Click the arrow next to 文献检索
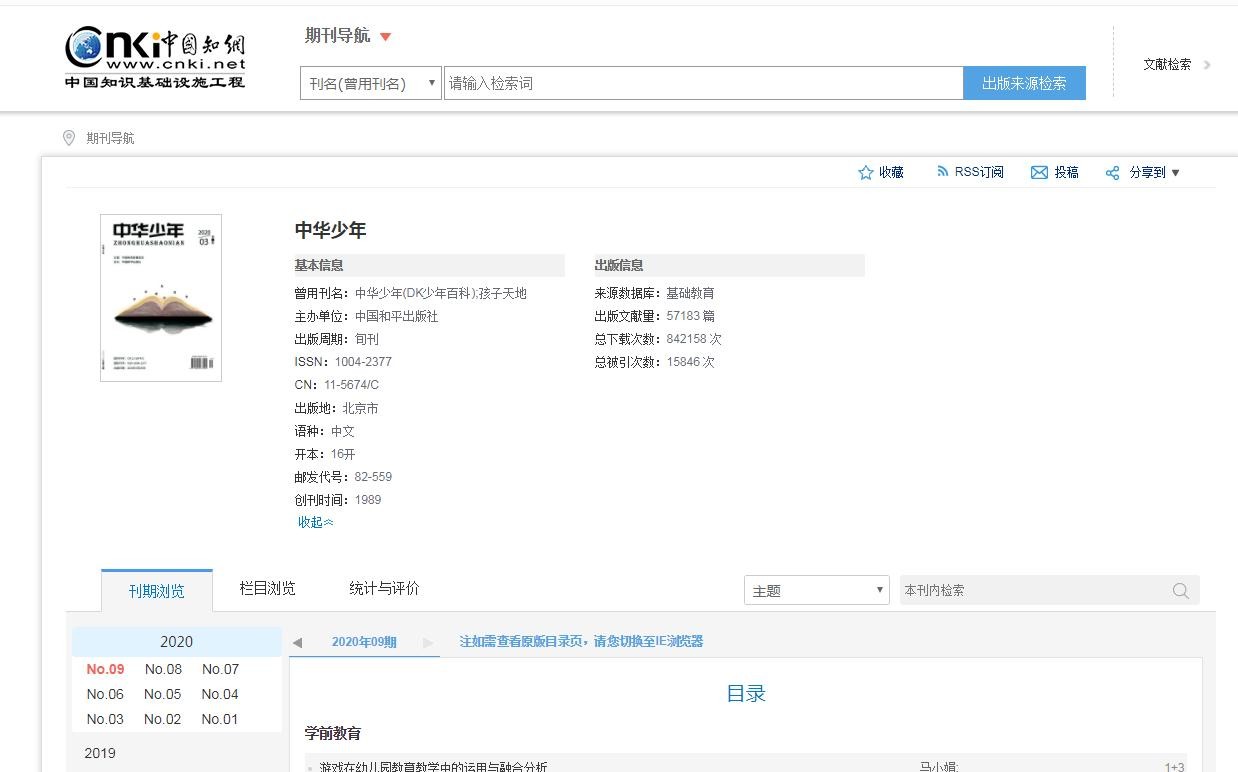 click(1207, 65)
